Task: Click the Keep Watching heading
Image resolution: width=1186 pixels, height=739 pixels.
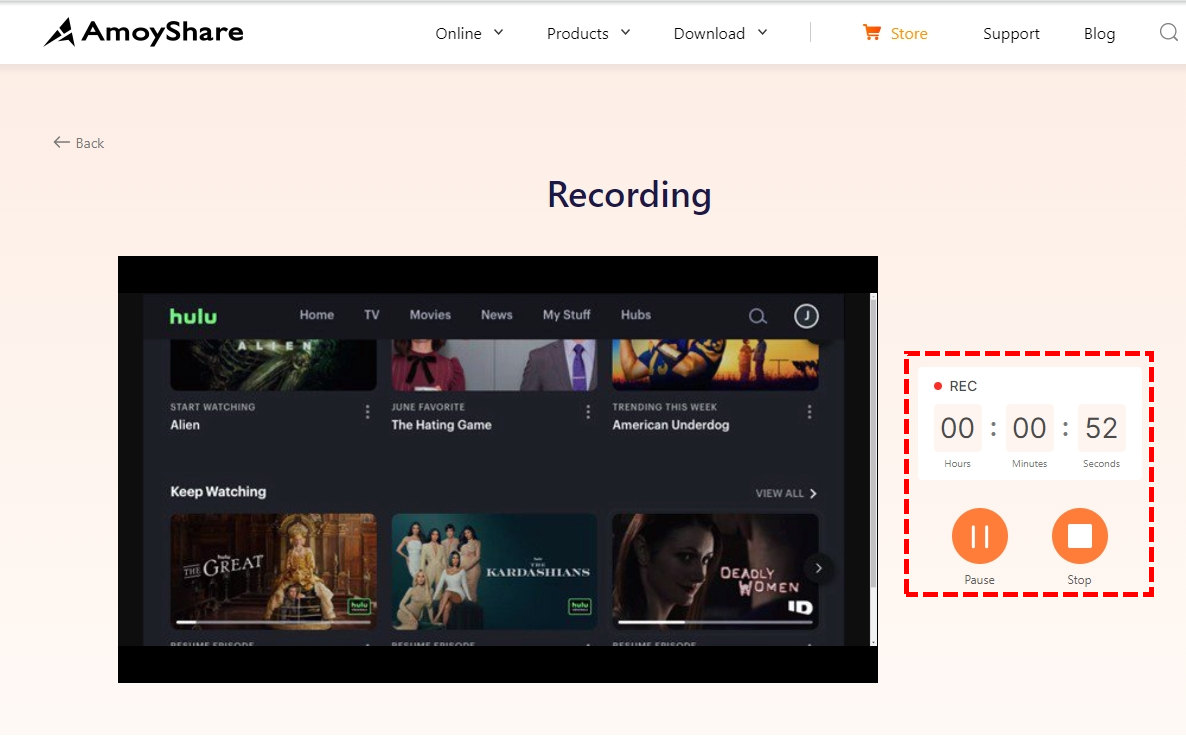Action: 218,492
